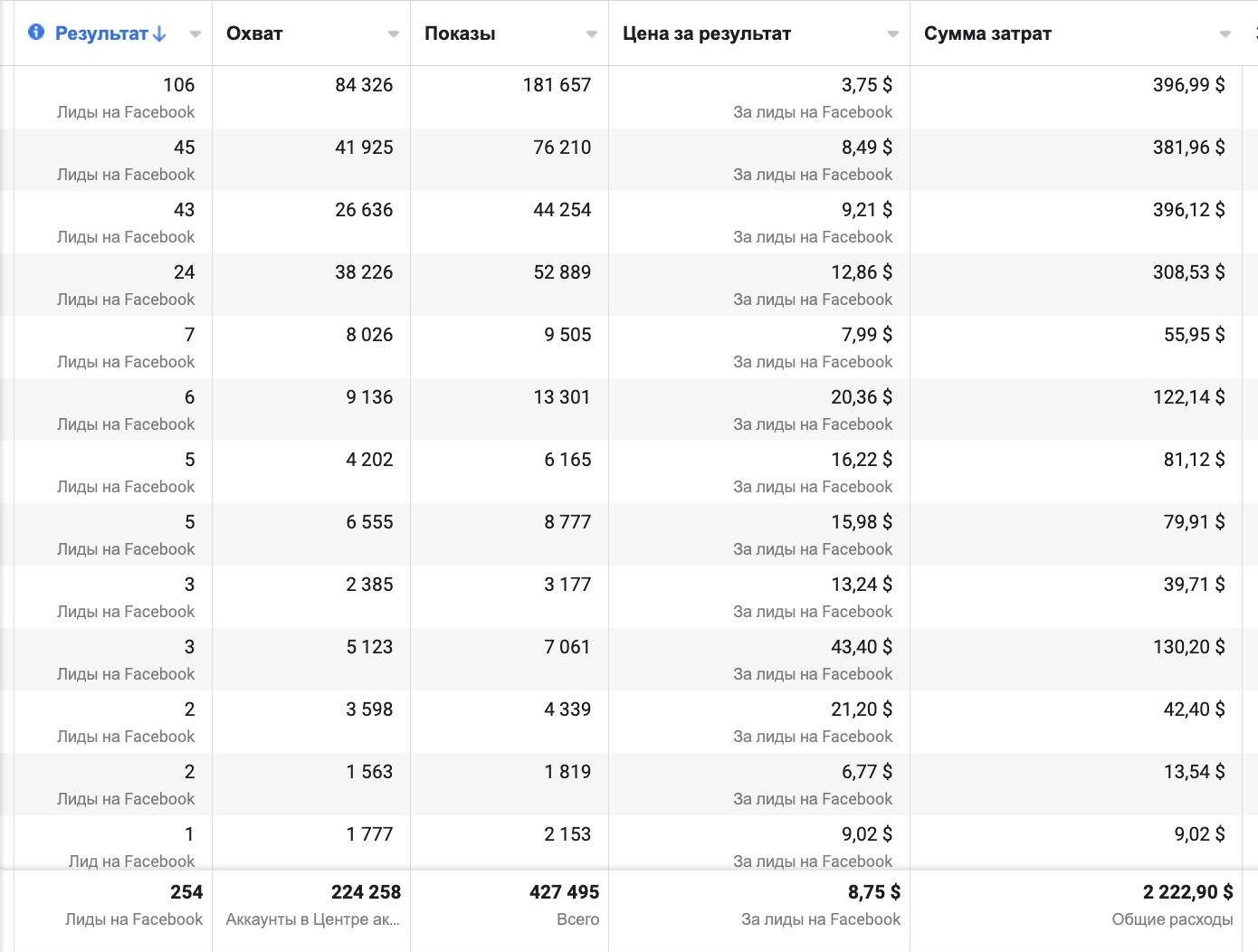This screenshot has width=1258, height=952.
Task: Expand the Цена за результат dropdown arrow
Action: point(893,34)
